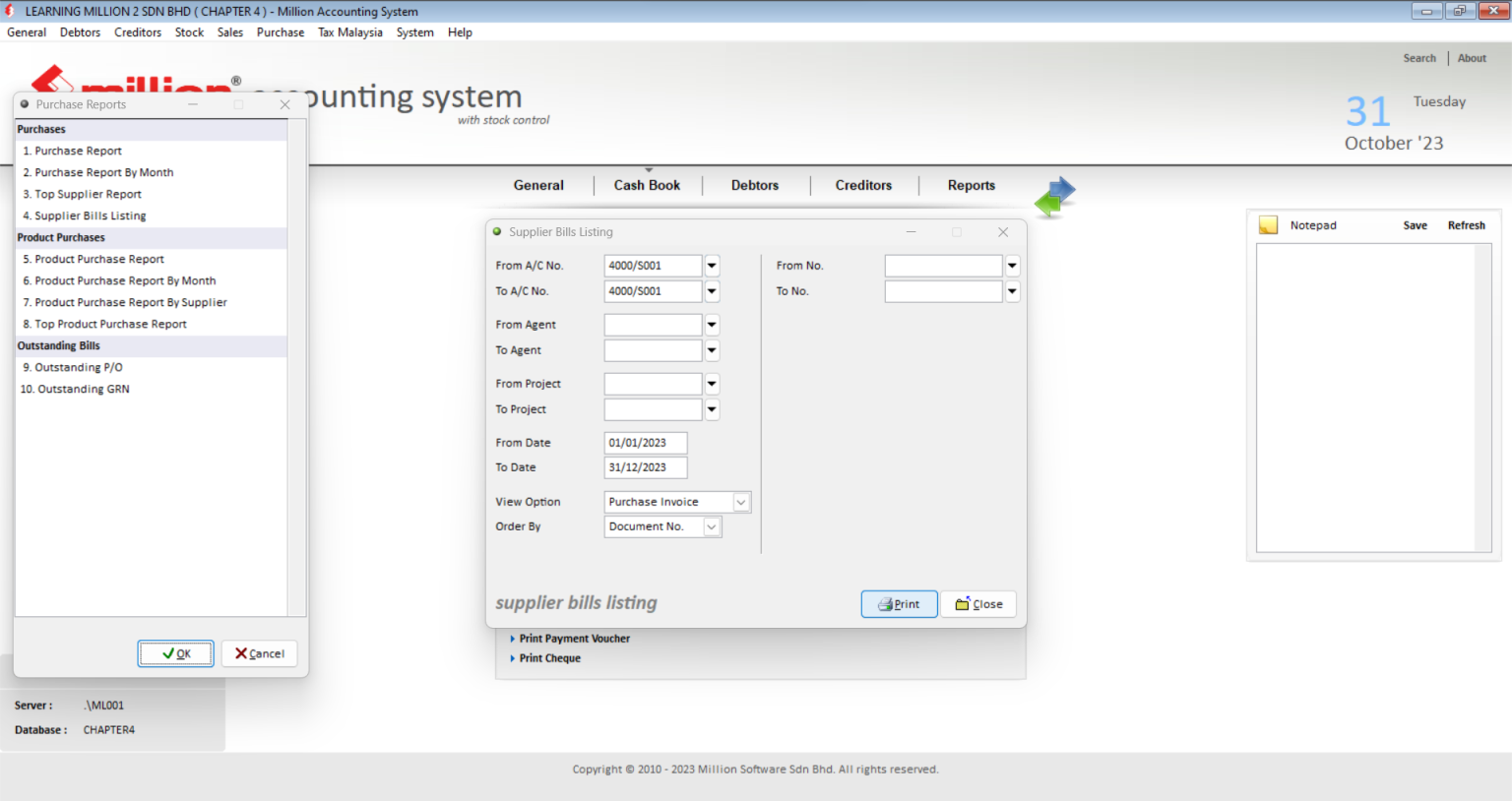Confirm Purchase Reports with OK
Image resolution: width=1512 pixels, height=801 pixels.
point(175,653)
